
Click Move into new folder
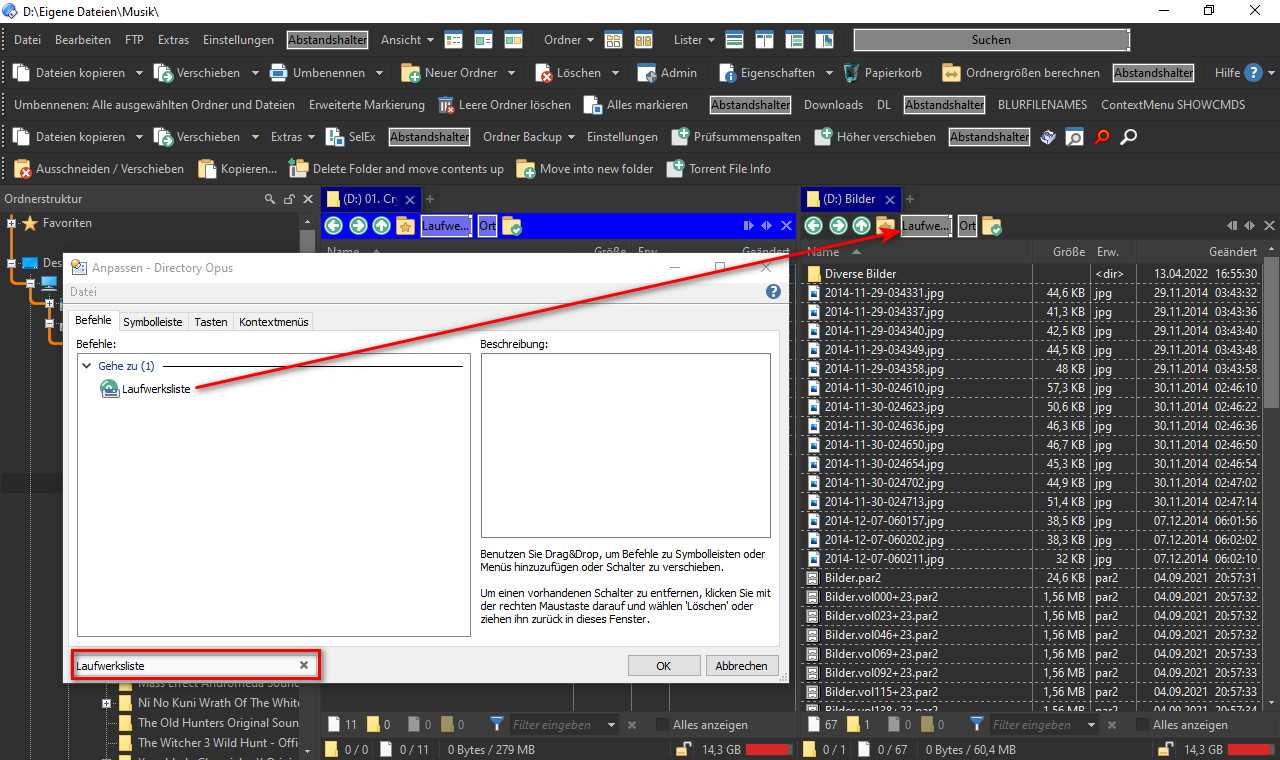click(585, 169)
